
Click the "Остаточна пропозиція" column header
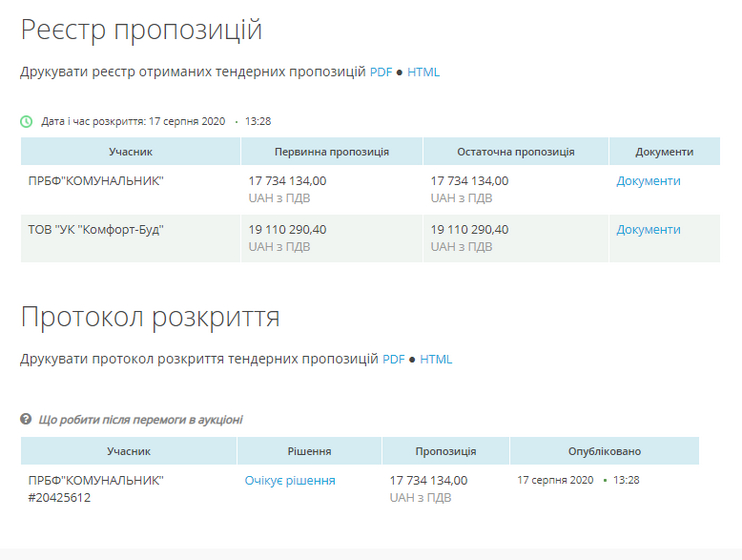point(515,152)
